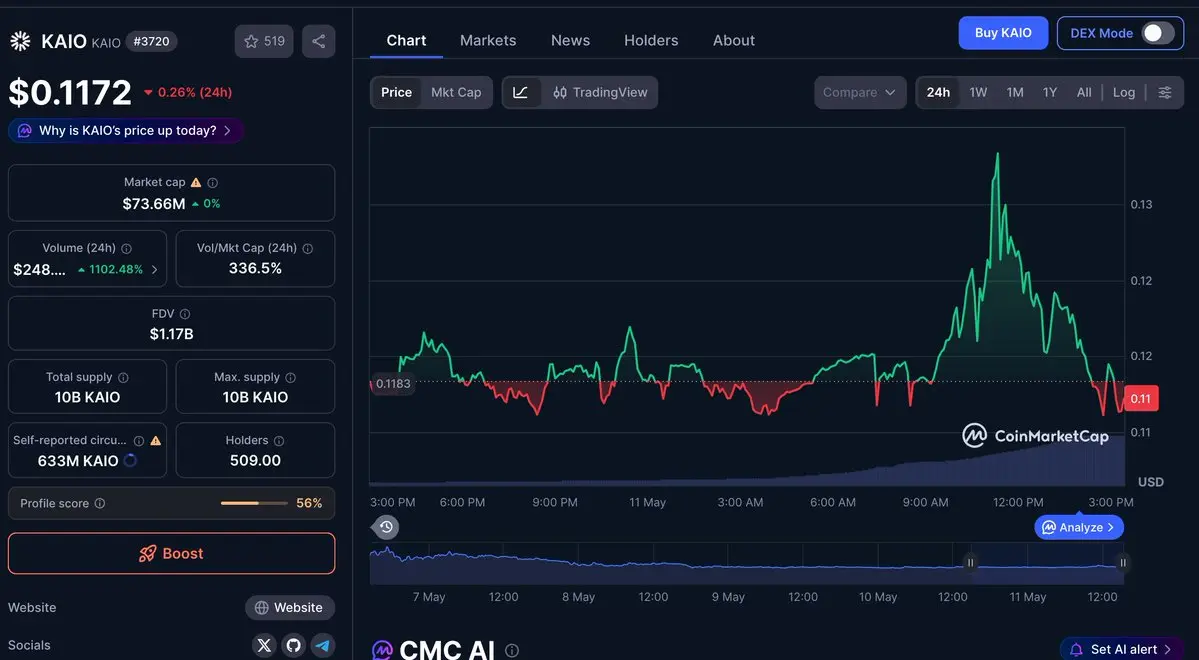
Task: Toggle the DEX Mode switch
Action: click(1158, 33)
